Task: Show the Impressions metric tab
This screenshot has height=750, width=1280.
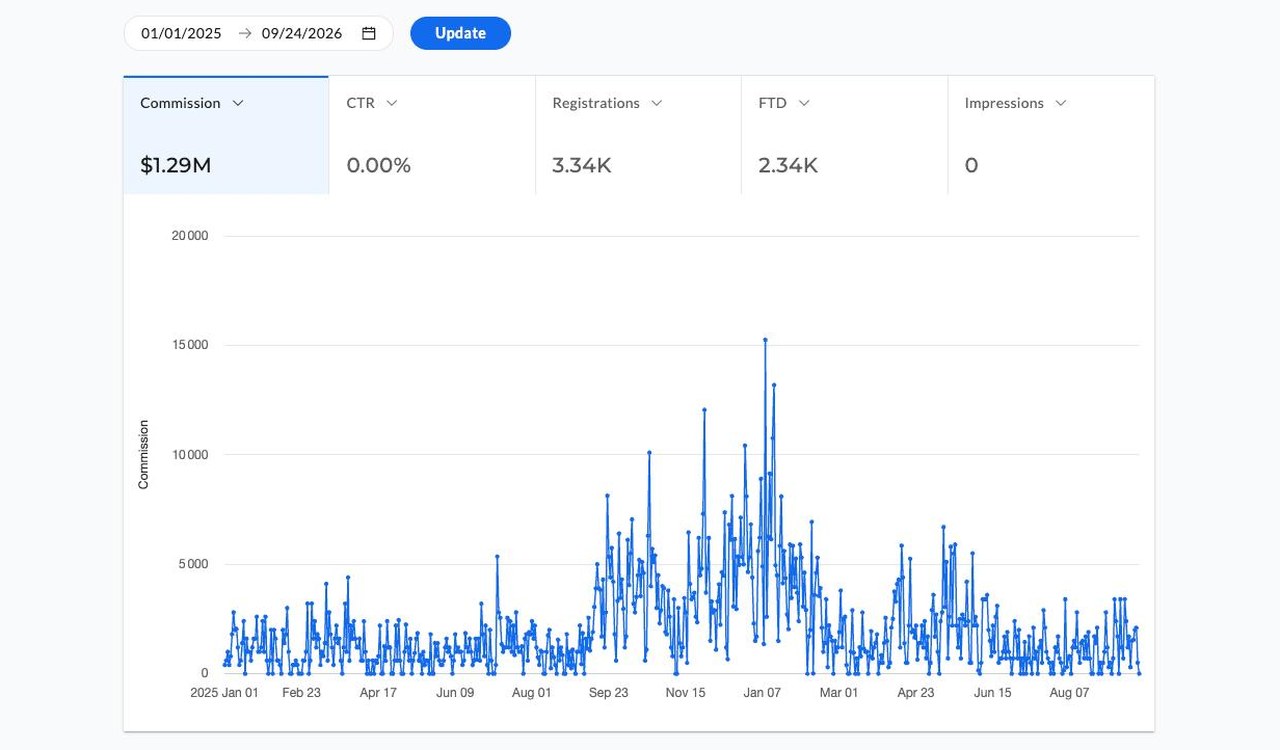Action: pyautogui.click(x=1051, y=135)
